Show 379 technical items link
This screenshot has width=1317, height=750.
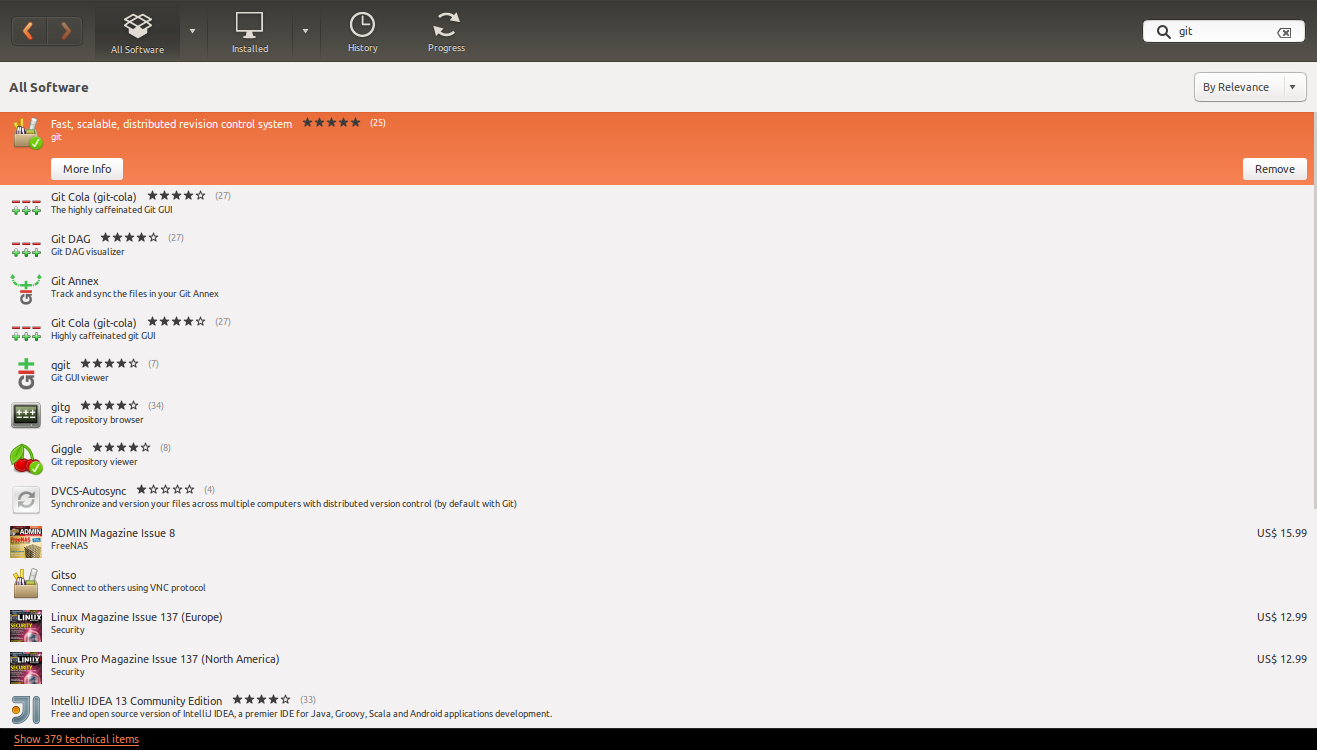click(x=76, y=739)
